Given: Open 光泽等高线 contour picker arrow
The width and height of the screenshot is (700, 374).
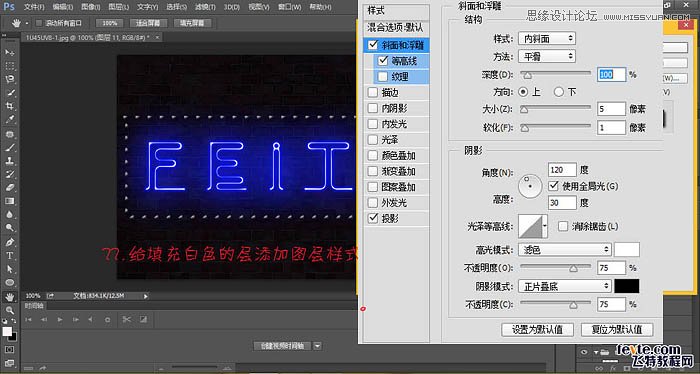Looking at the screenshot, I should [545, 226].
